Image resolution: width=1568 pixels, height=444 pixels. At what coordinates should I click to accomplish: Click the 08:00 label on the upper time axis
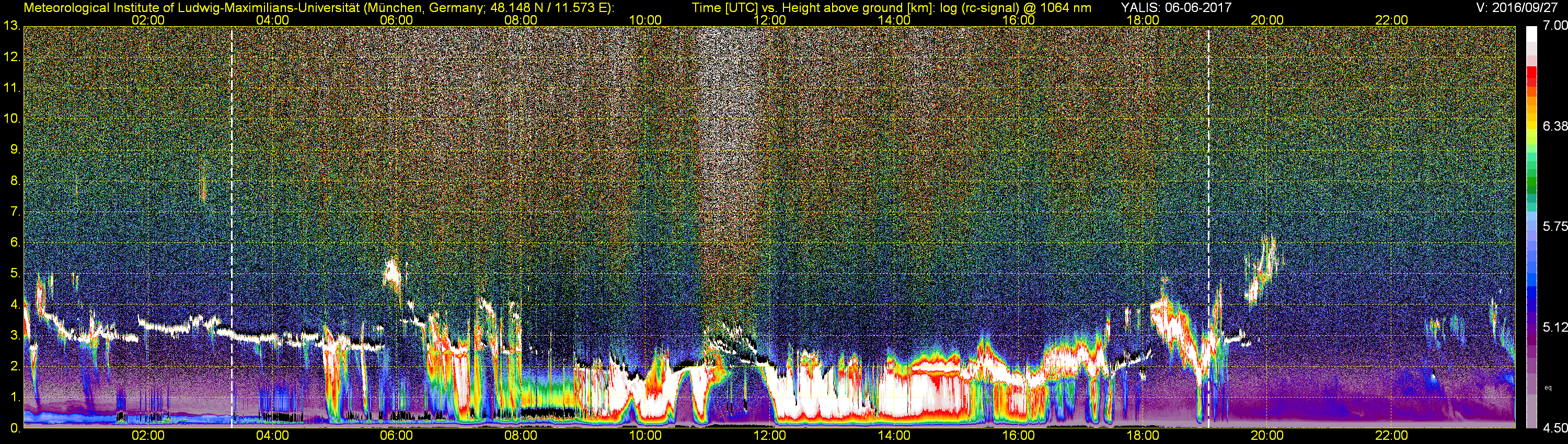coord(521,21)
